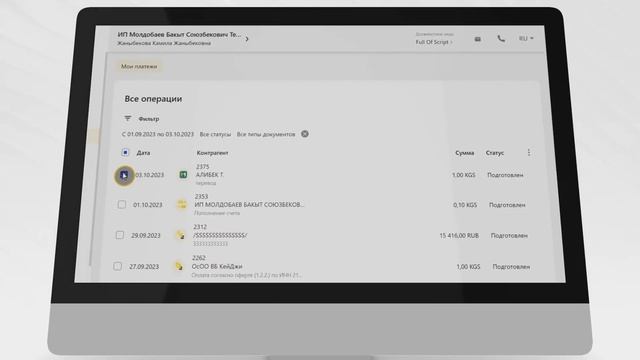
Task: Select the Мои платежи tab
Action: click(x=139, y=66)
